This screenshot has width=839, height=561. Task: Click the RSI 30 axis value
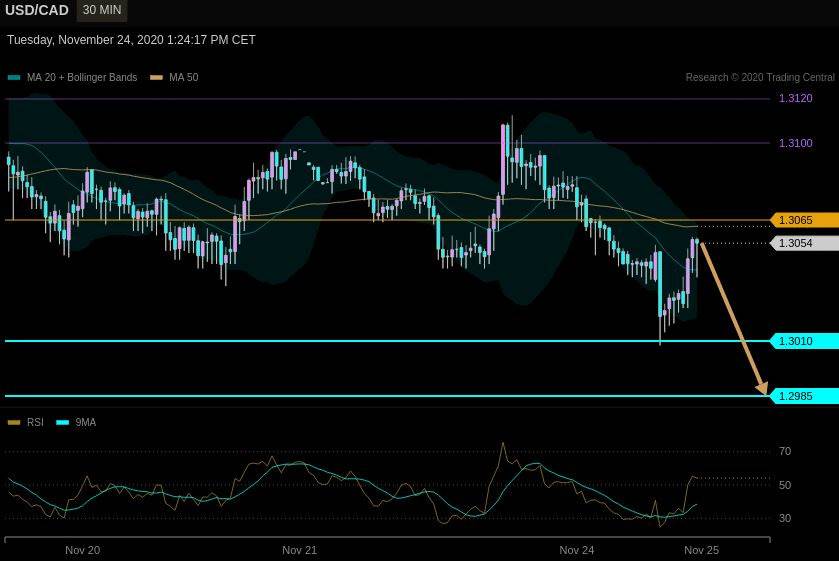[x=785, y=518]
